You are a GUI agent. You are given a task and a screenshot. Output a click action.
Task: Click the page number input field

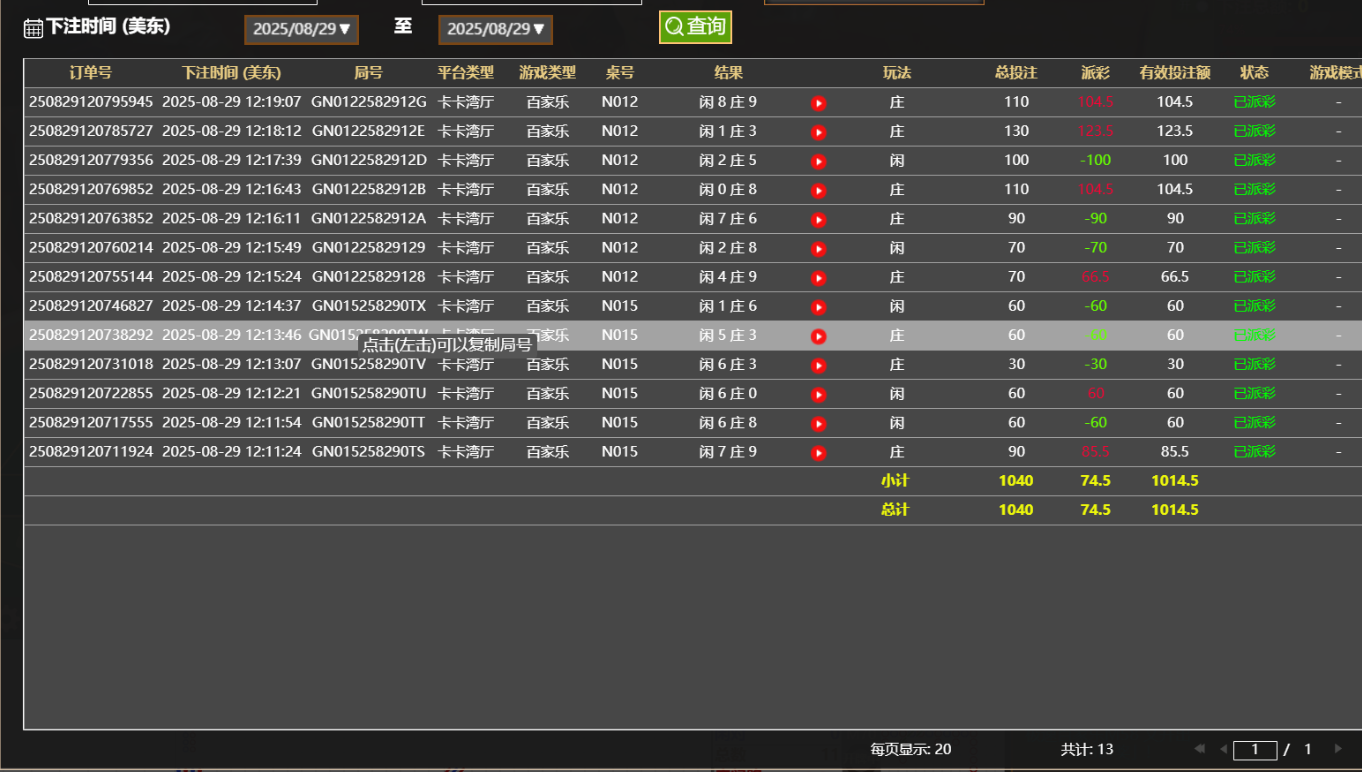point(1255,749)
